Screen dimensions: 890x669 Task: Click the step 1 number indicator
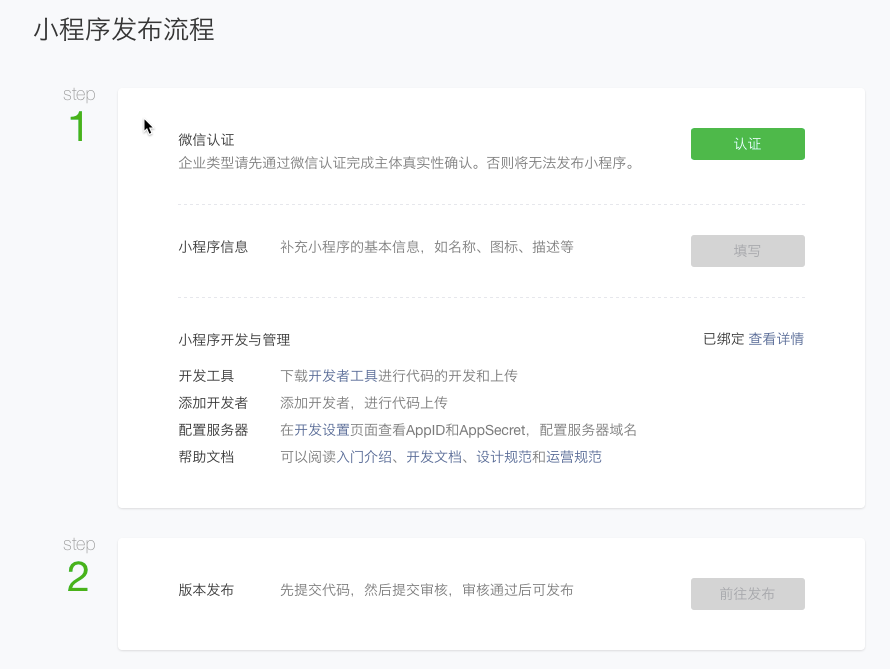[x=78, y=126]
